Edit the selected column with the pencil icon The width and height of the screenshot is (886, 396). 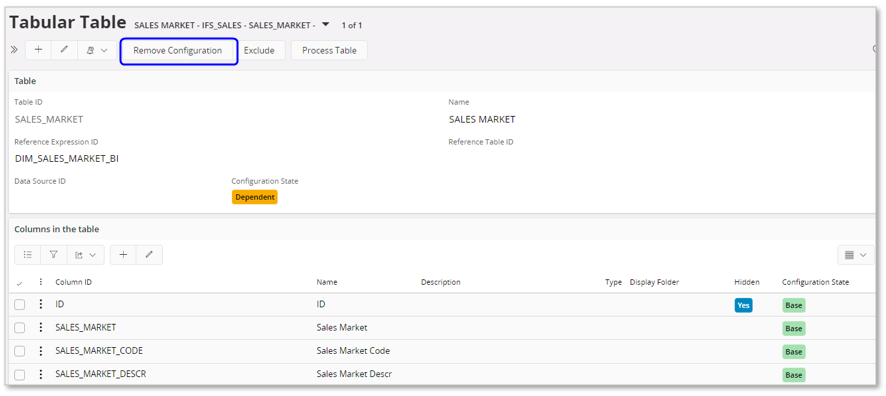click(149, 255)
